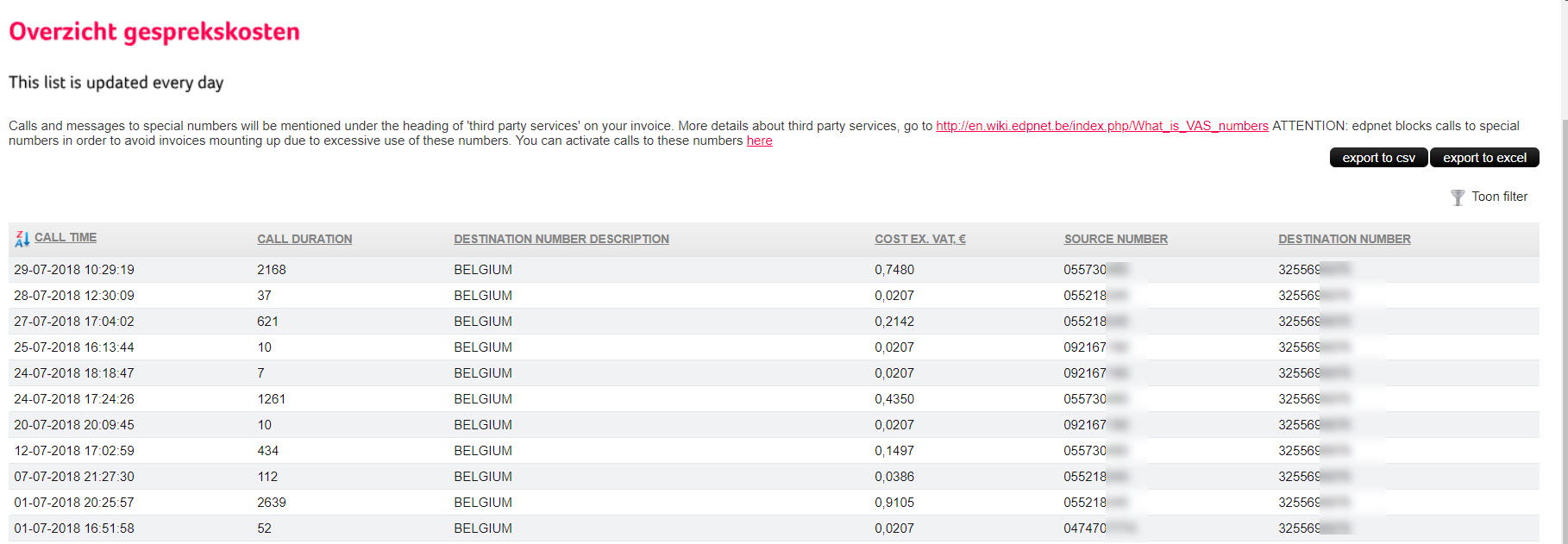Viewport: 1568px width, 544px height.
Task: Click the 01-07-2018 20:25:57 call entry
Action: pos(74,503)
